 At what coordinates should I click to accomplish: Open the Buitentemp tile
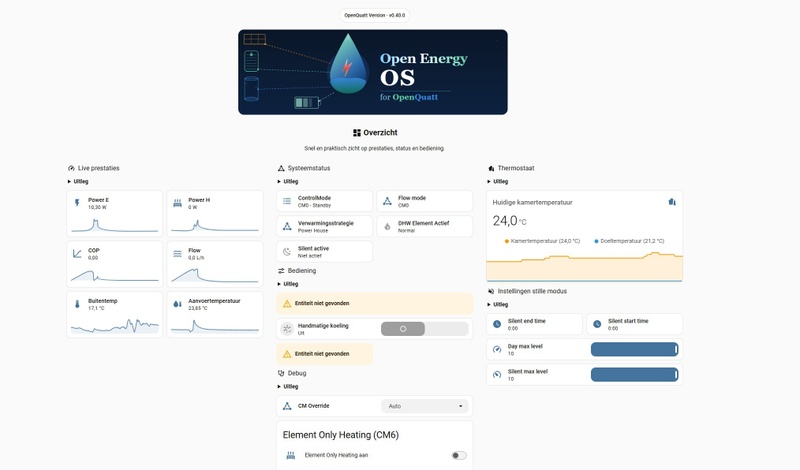pos(115,315)
